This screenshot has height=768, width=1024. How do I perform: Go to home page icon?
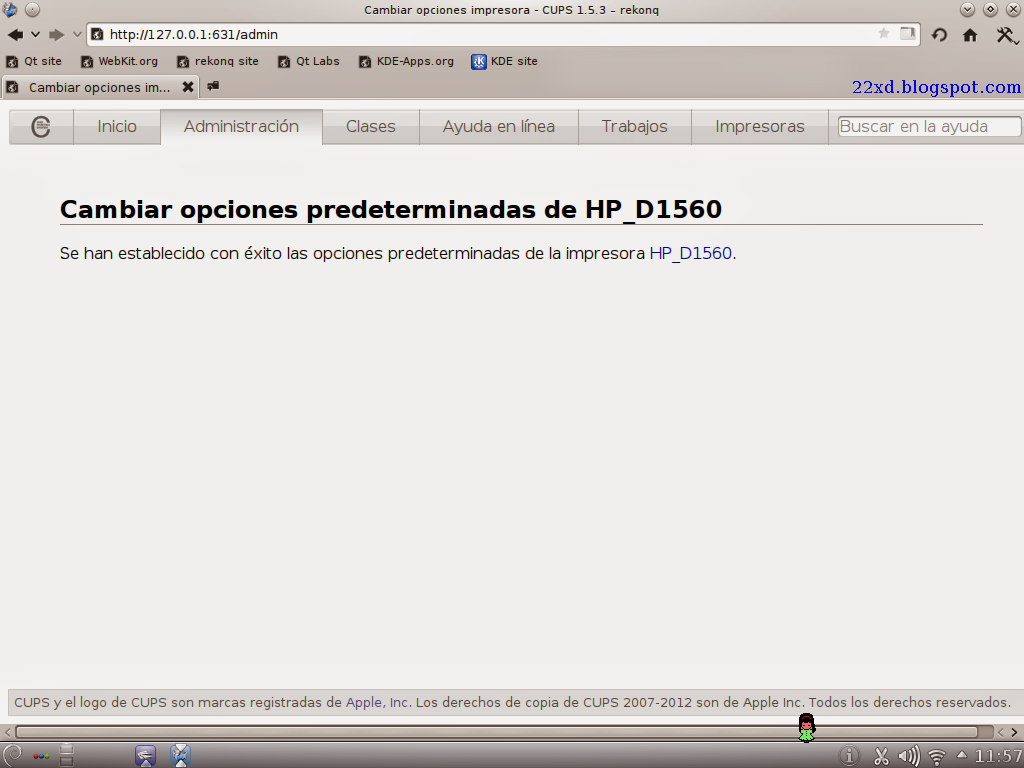coord(970,35)
